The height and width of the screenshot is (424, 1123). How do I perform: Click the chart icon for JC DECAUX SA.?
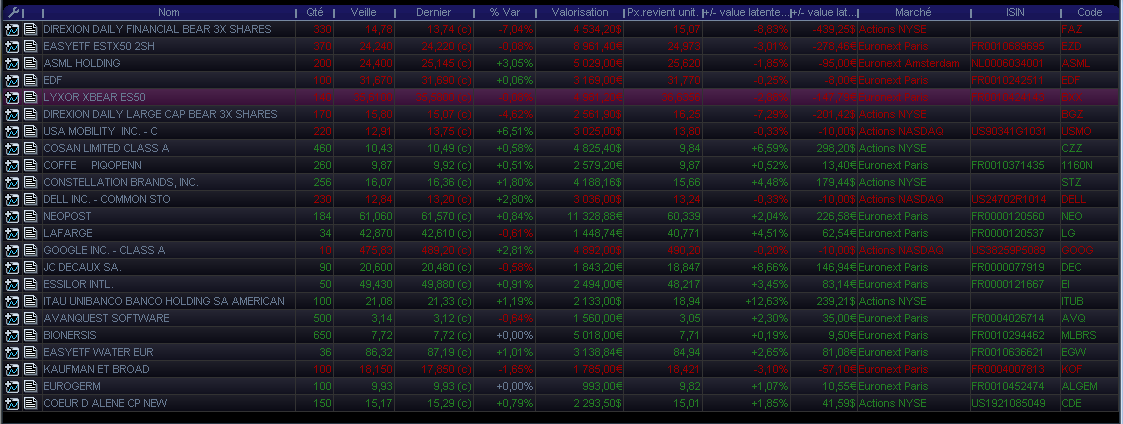coord(12,267)
